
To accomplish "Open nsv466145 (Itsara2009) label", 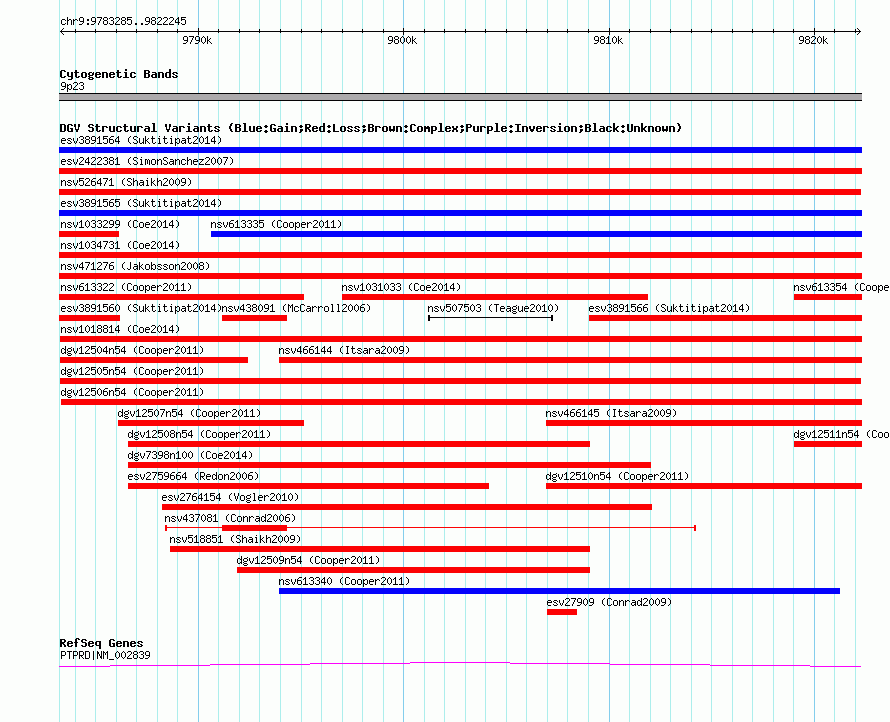I will 611,413.
